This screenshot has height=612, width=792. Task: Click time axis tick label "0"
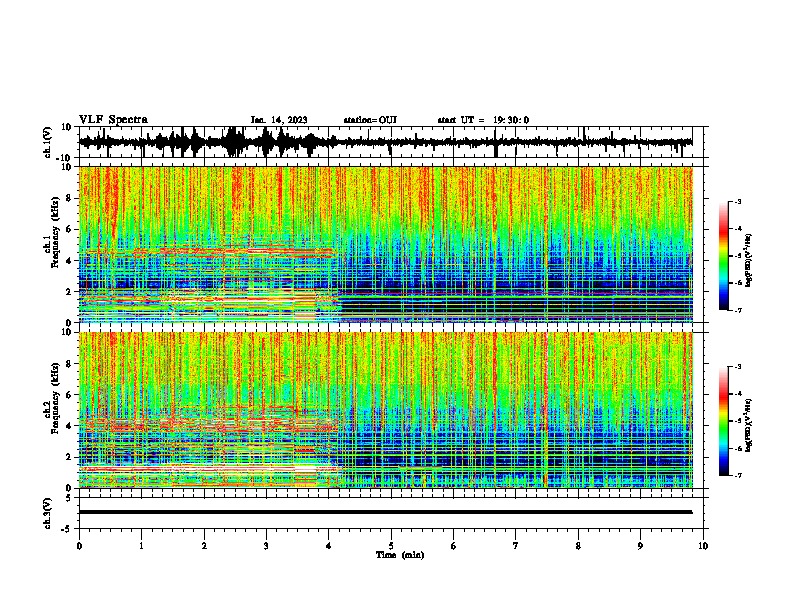click(79, 546)
